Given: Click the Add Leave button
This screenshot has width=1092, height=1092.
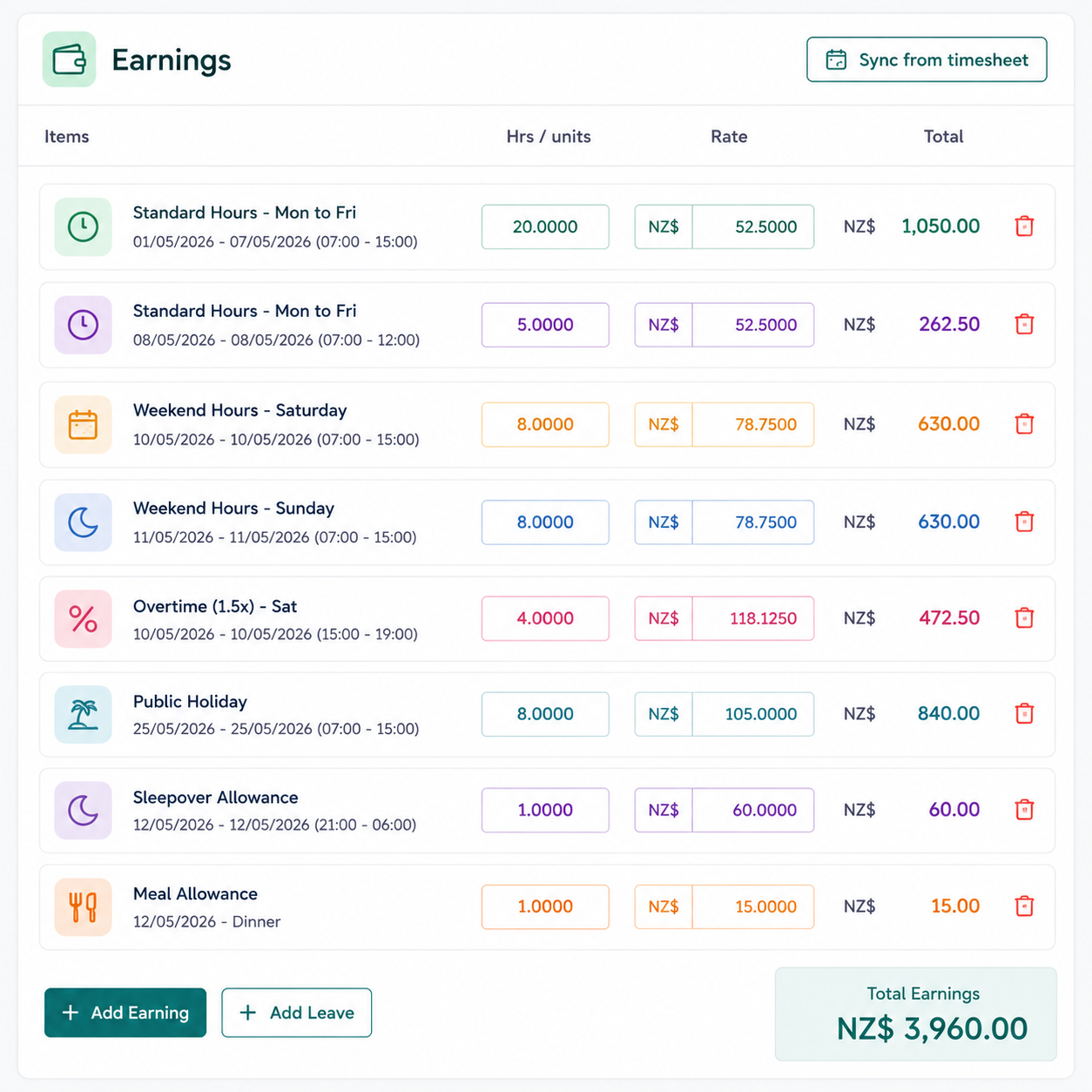Looking at the screenshot, I should (x=297, y=1013).
